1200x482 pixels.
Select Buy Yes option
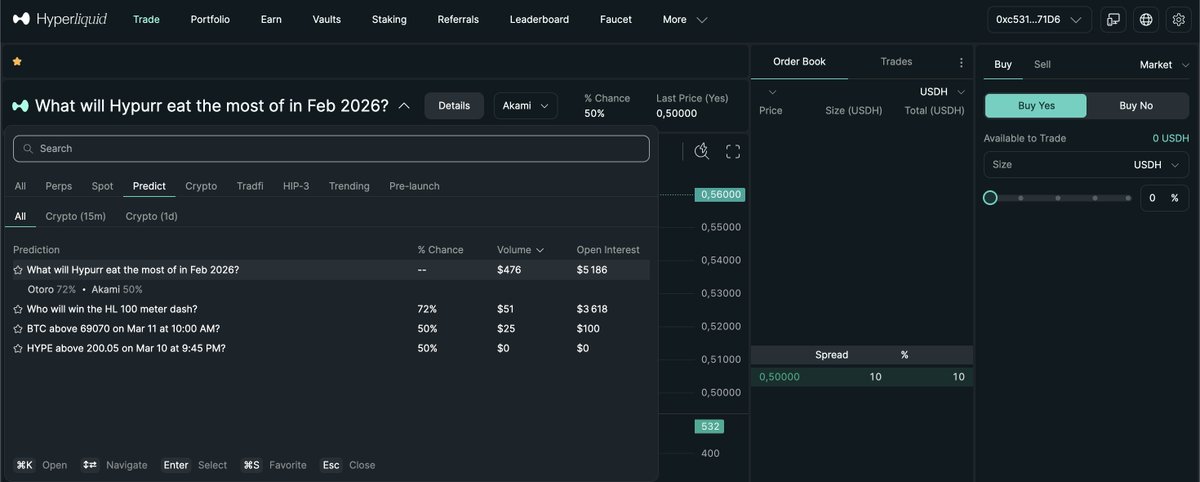click(x=1036, y=106)
